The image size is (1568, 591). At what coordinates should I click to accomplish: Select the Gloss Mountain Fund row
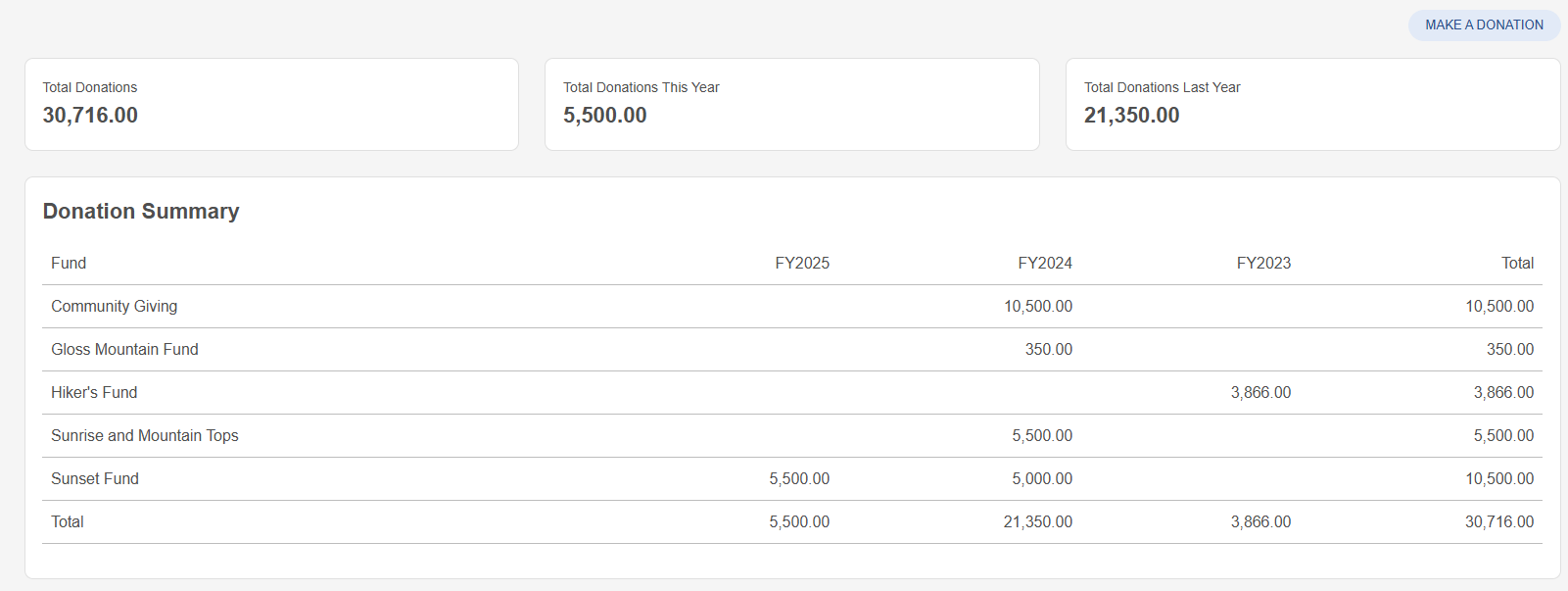coord(792,350)
